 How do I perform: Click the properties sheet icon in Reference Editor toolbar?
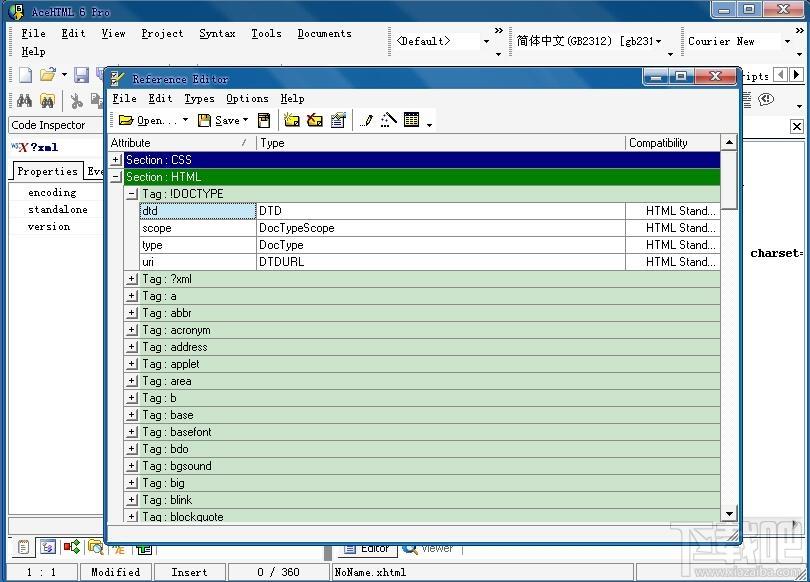tap(338, 120)
